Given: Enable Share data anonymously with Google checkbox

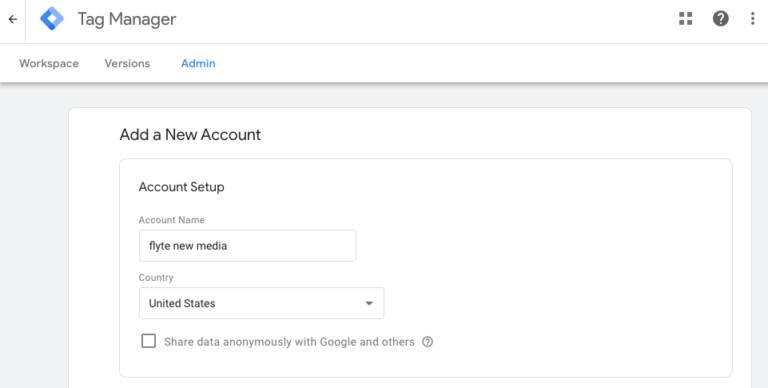Looking at the screenshot, I should click(148, 341).
